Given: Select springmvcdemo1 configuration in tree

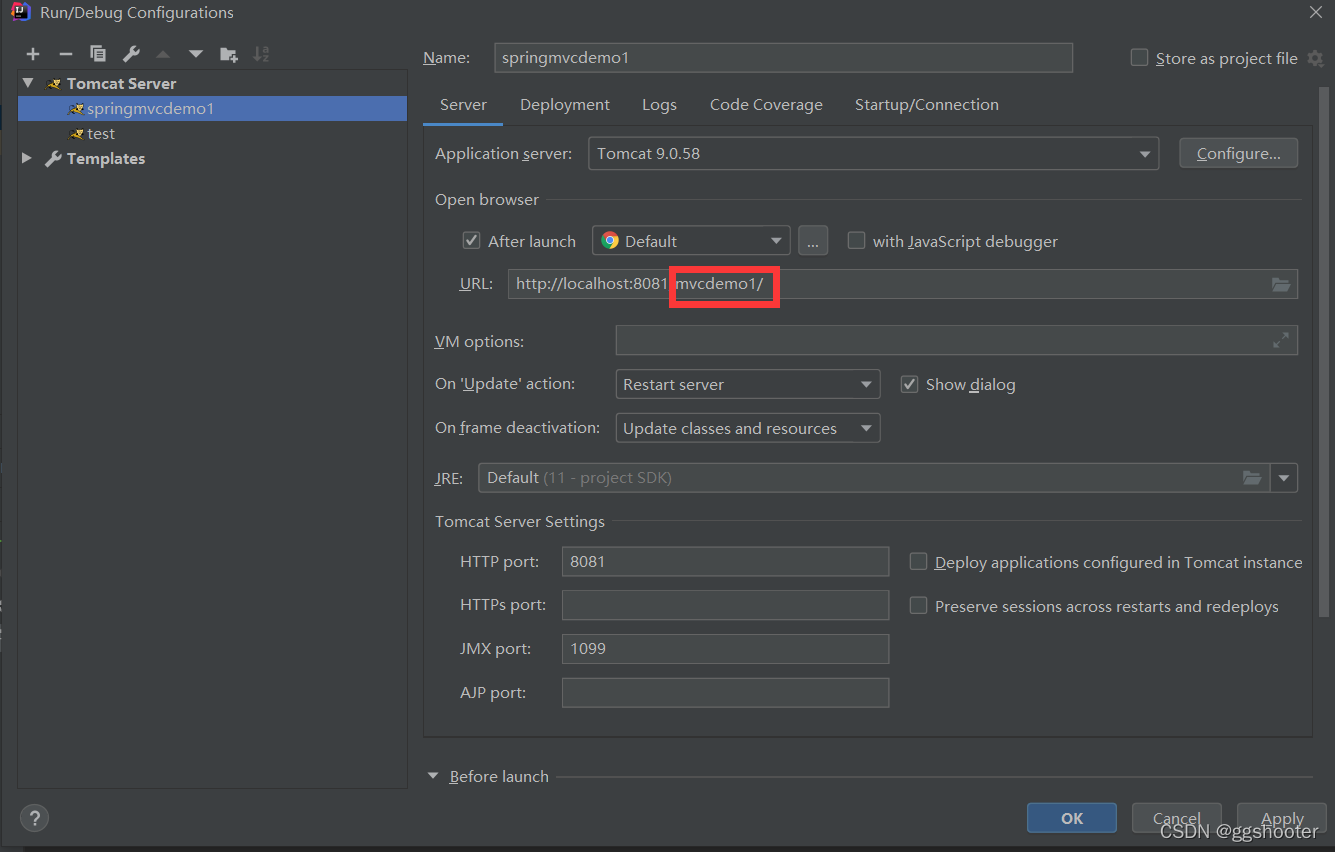Looking at the screenshot, I should coord(212,108).
